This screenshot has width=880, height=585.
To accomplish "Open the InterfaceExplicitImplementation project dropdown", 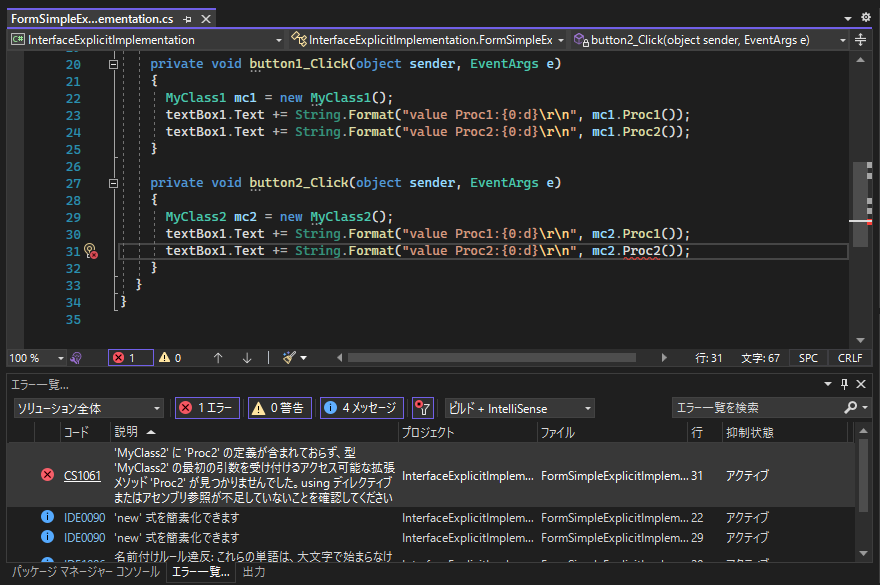I will [147, 40].
